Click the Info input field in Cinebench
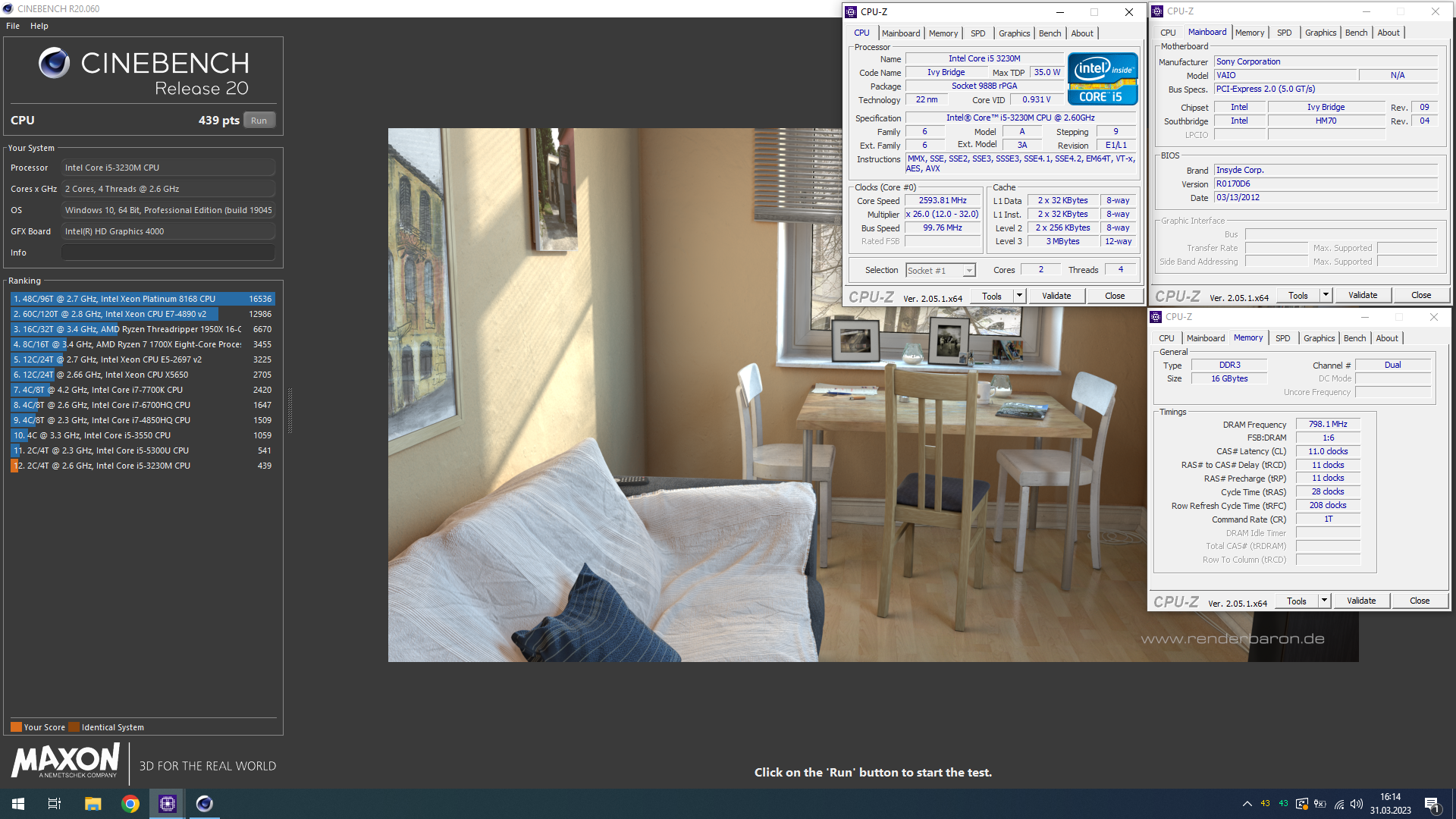The height and width of the screenshot is (819, 1456). click(168, 253)
